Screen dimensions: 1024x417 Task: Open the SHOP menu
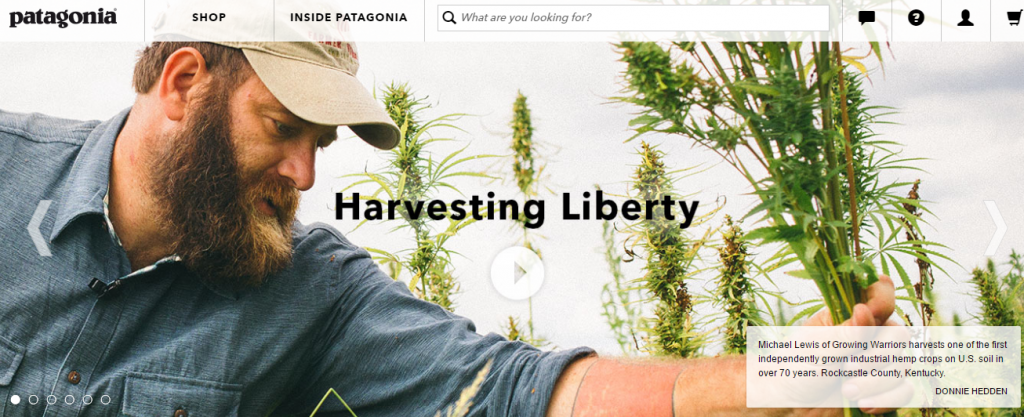click(209, 18)
